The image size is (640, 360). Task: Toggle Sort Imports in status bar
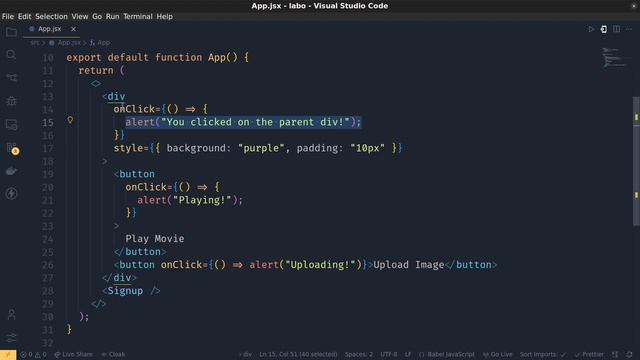click(543, 355)
